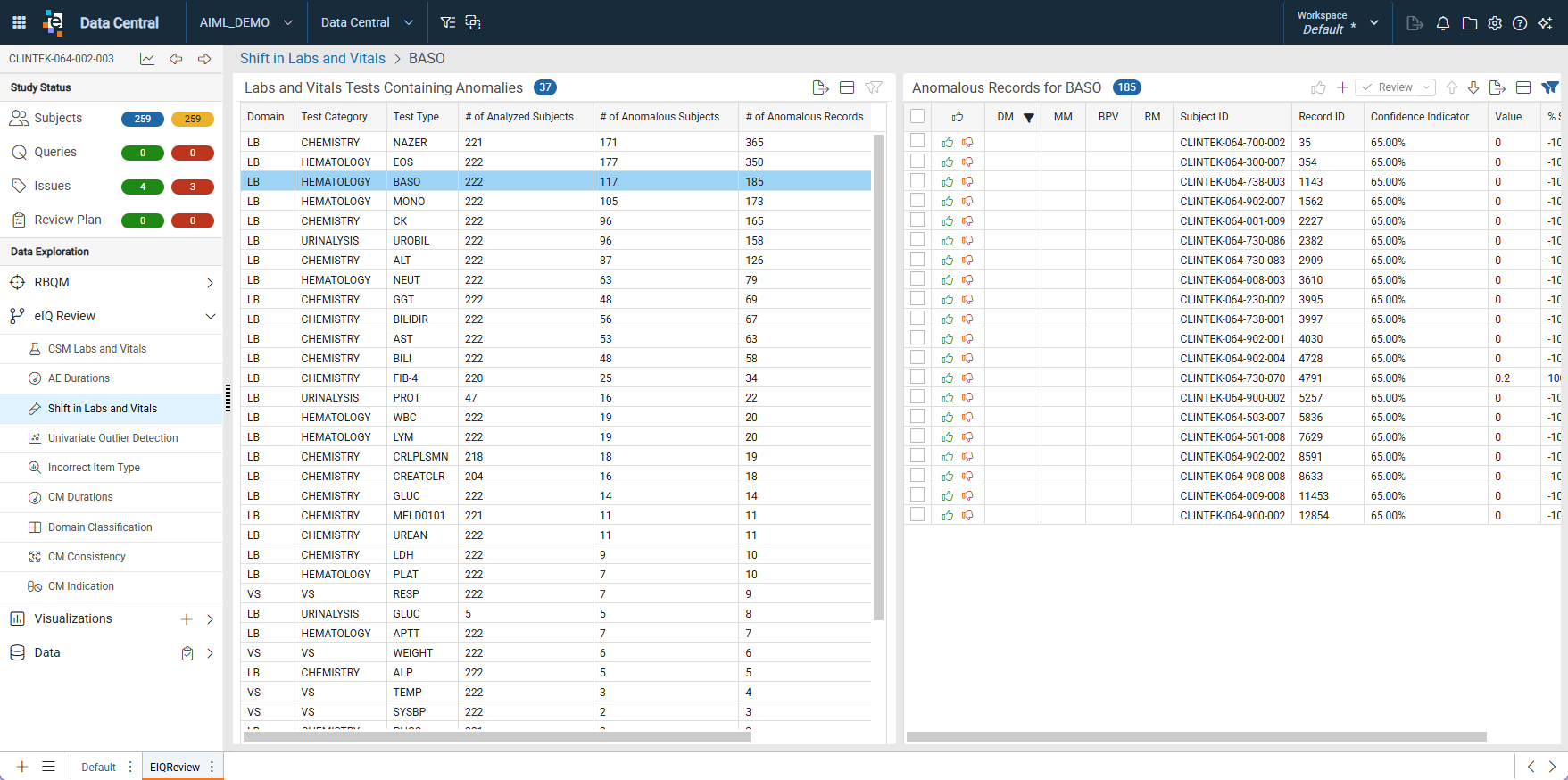Go to the Shift in Labs and Vitals breadcrumb

(x=312, y=59)
